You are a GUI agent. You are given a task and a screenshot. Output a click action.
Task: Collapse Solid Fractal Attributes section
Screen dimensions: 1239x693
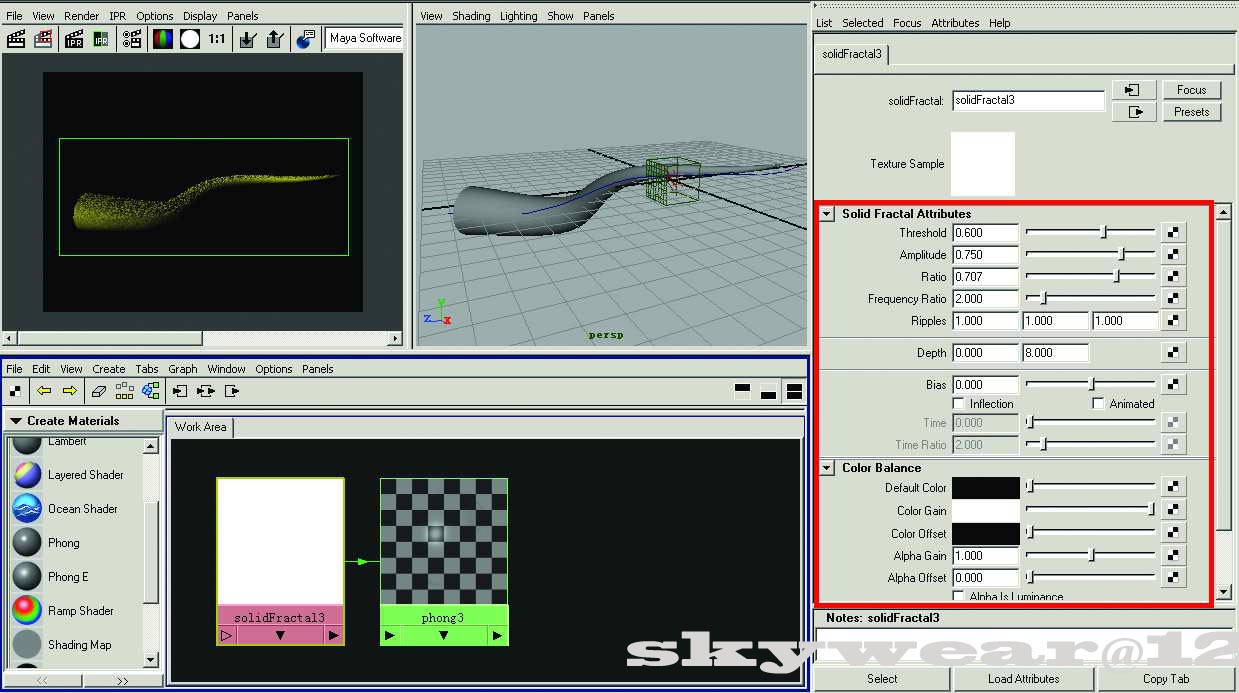coord(827,214)
